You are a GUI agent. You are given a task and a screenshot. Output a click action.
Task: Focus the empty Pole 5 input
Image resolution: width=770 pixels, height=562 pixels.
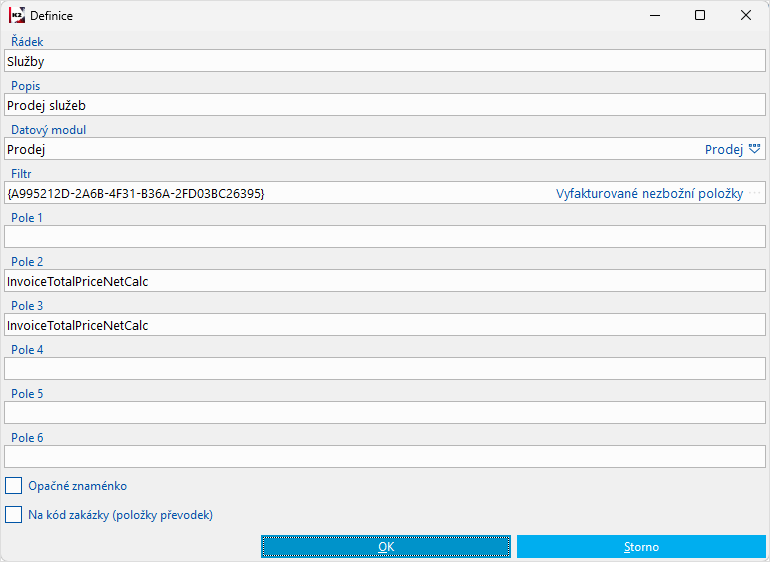[x=385, y=413]
